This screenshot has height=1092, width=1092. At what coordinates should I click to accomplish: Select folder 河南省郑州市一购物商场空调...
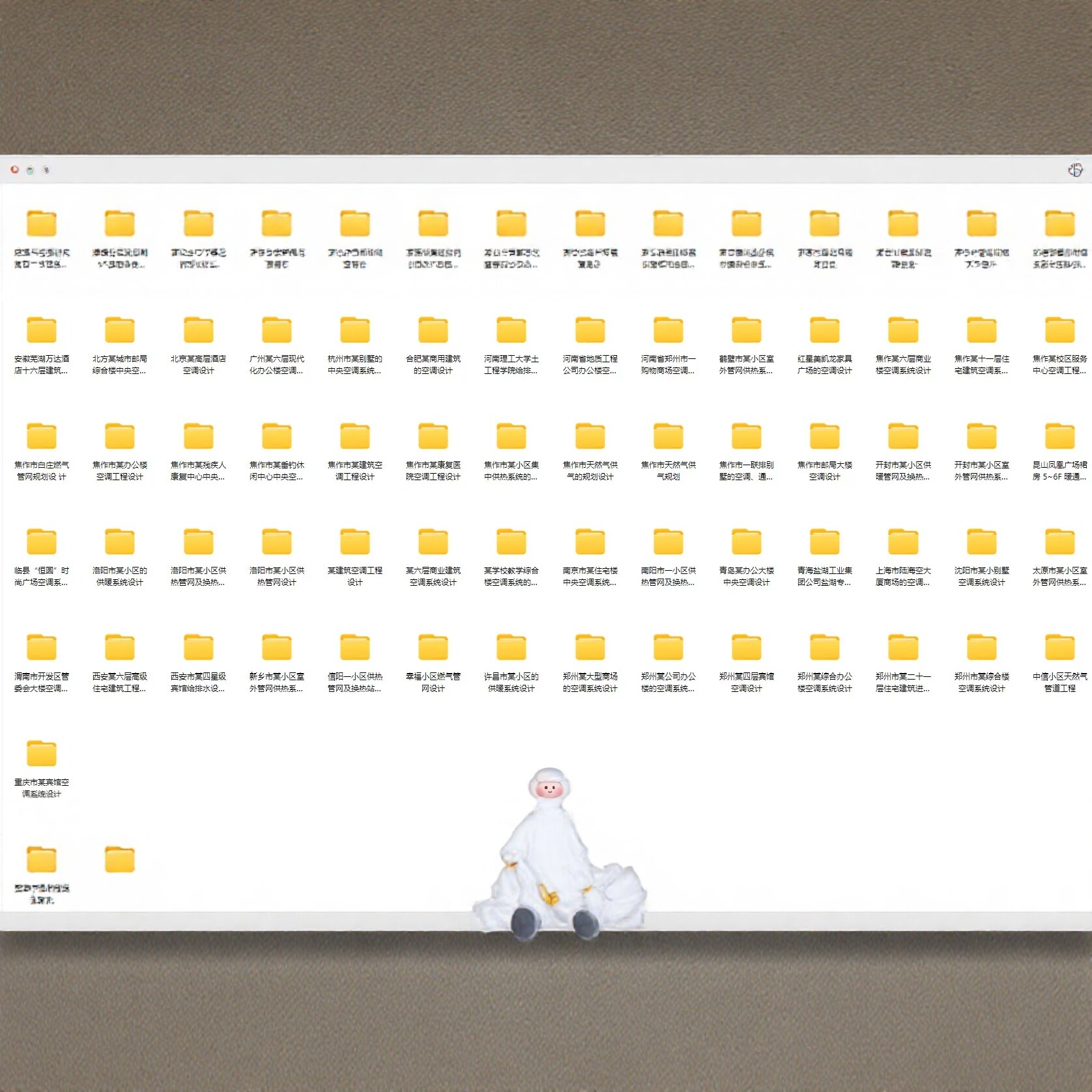tap(668, 330)
